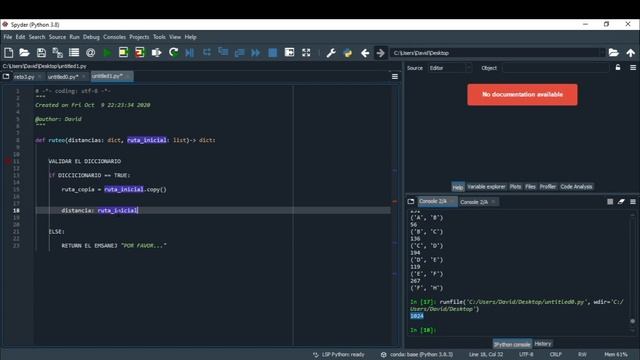Step into function debug icon
This screenshot has width=640, height=360.
pyautogui.click(x=223, y=52)
